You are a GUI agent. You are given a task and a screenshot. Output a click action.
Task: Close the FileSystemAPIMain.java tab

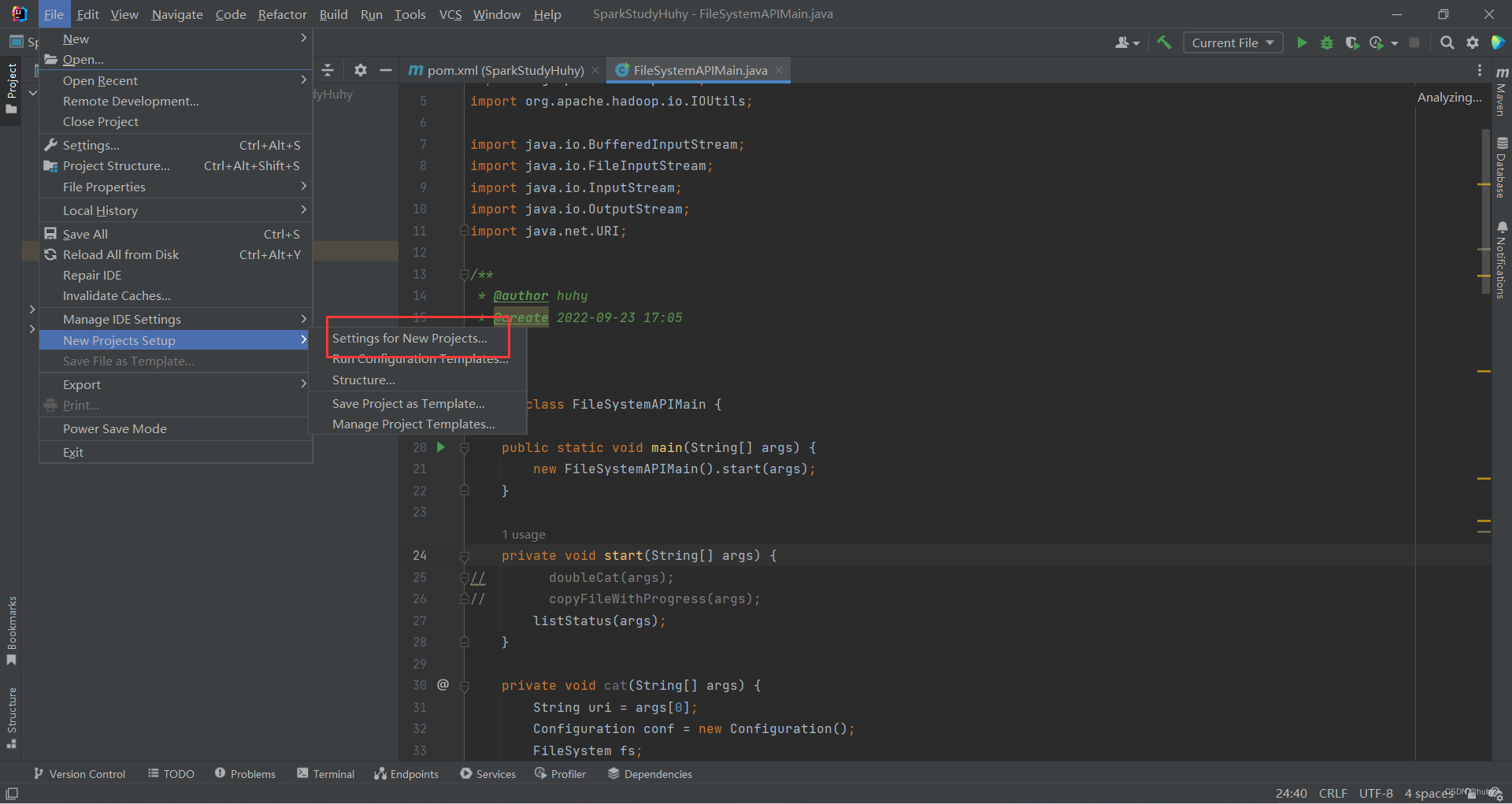779,70
